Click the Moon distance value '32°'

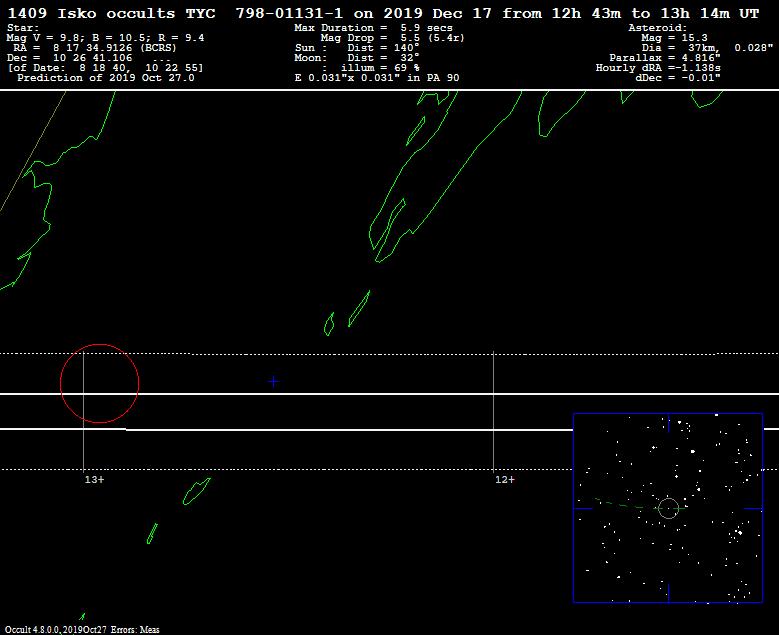(410, 58)
